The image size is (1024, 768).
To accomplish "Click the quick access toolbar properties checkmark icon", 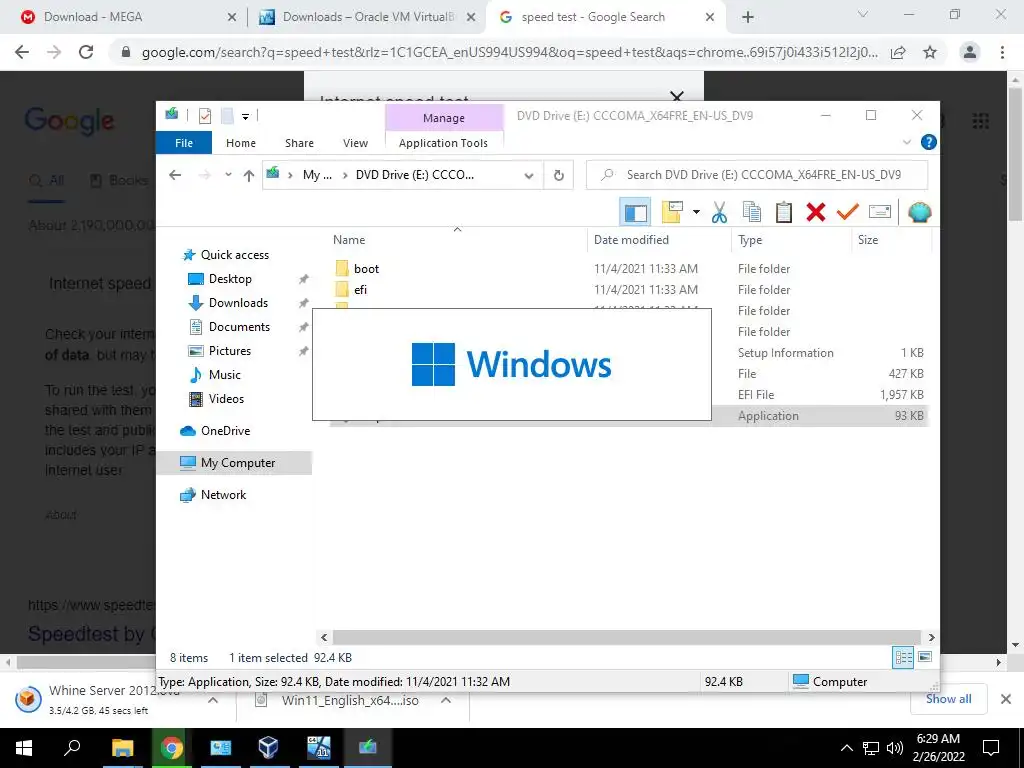I will pyautogui.click(x=205, y=116).
